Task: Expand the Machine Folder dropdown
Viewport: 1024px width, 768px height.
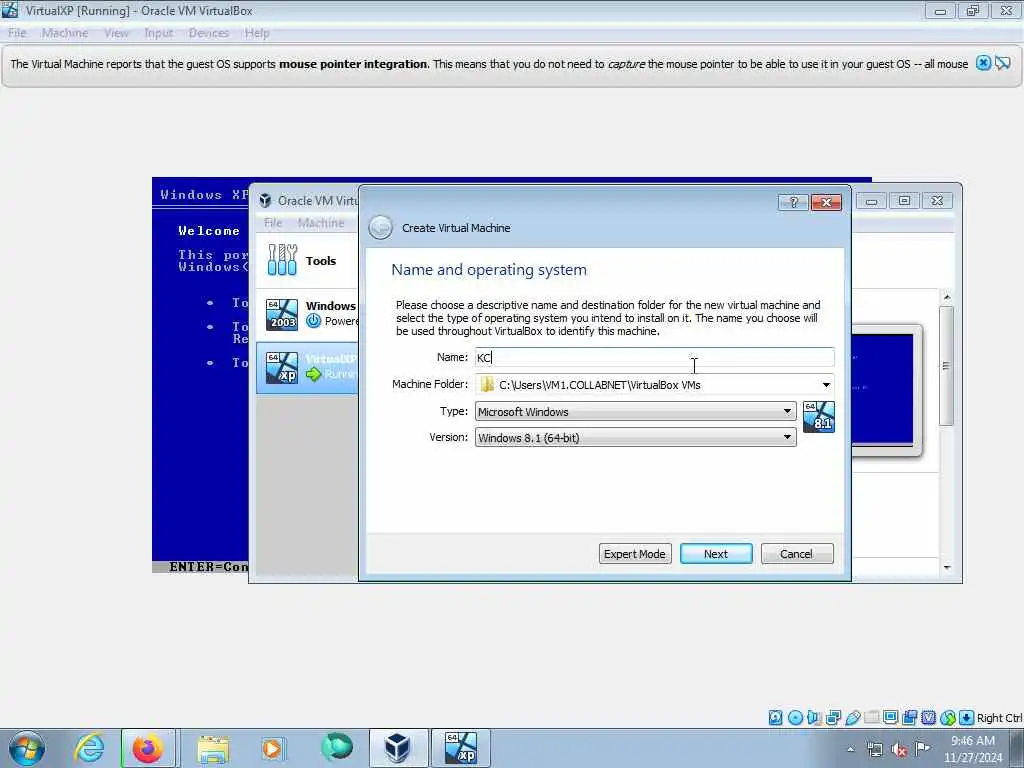Action: [x=826, y=385]
